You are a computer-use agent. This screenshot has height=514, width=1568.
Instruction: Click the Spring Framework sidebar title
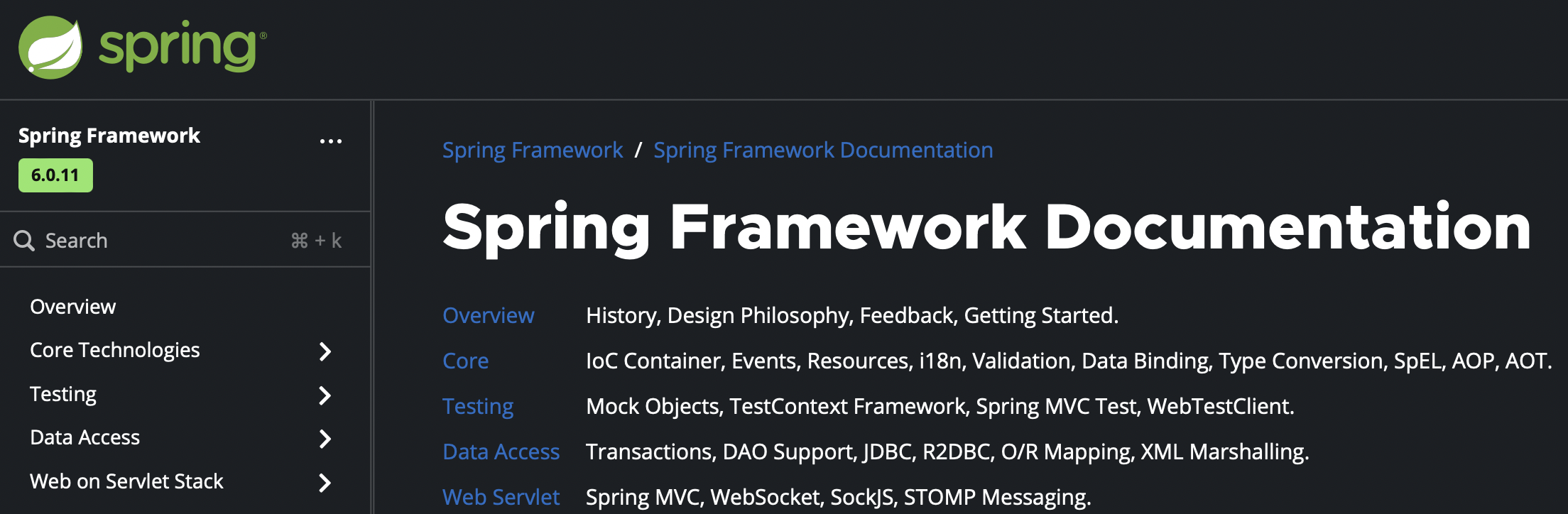(109, 136)
